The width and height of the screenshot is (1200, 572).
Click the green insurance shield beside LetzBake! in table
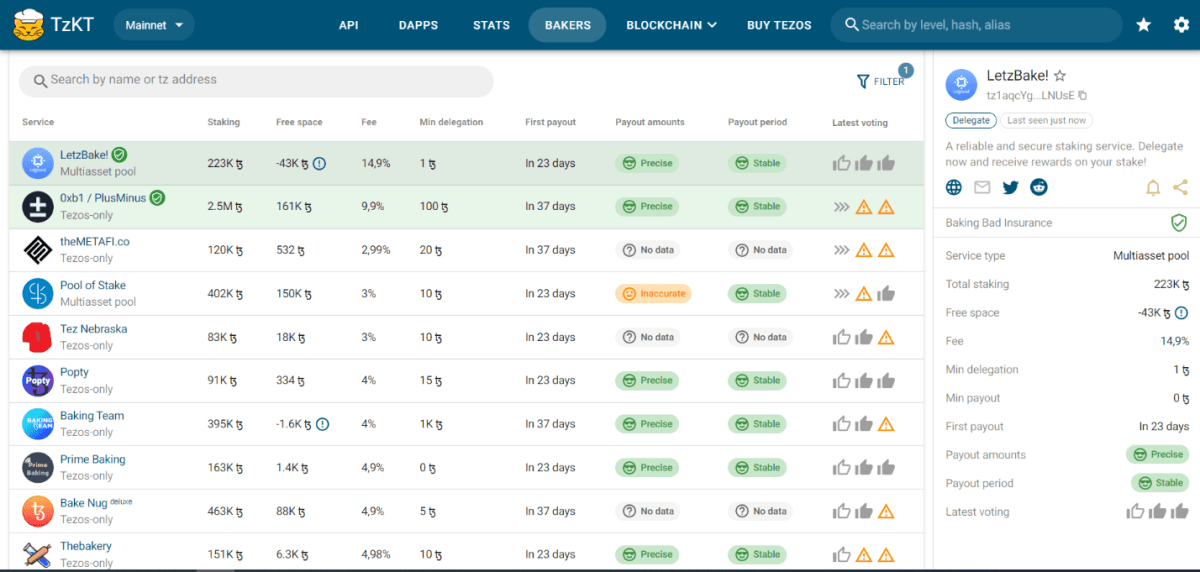tap(119, 155)
